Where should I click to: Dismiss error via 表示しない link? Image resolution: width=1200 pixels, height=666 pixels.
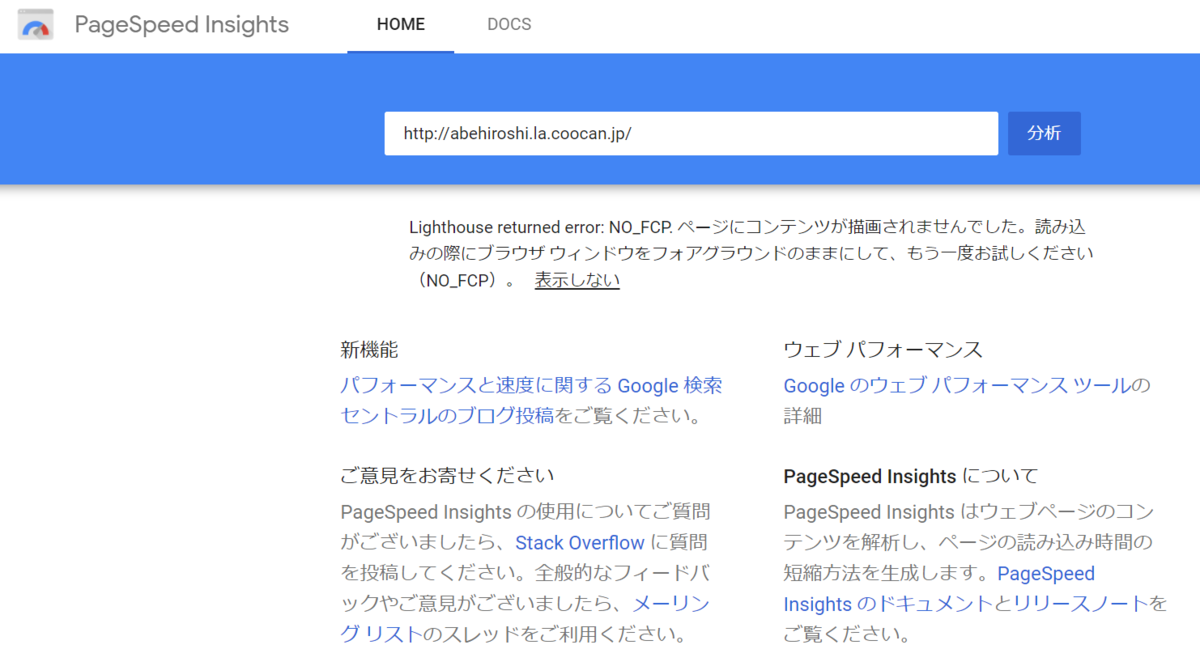pyautogui.click(x=577, y=280)
